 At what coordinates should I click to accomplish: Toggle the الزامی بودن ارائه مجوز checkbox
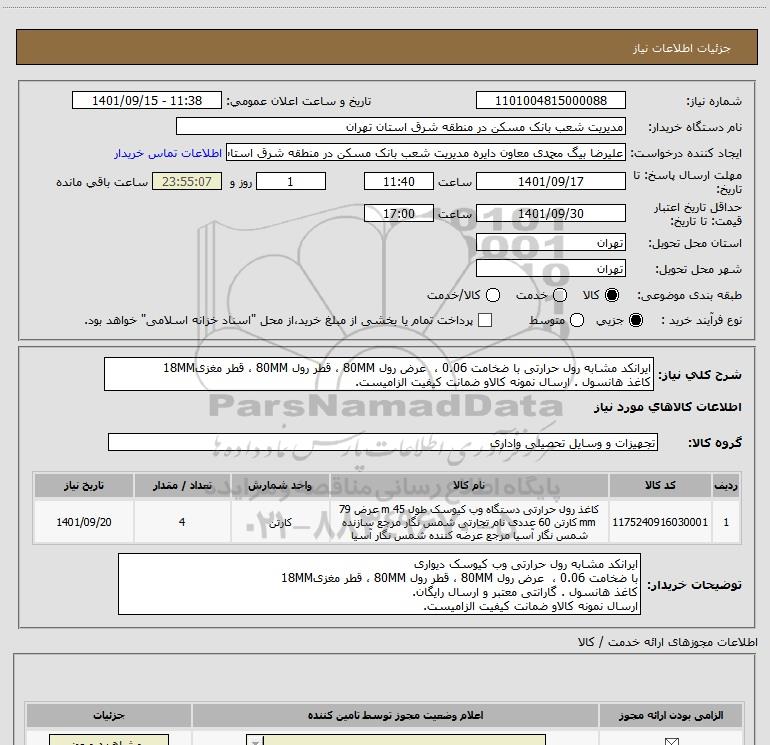(671, 741)
